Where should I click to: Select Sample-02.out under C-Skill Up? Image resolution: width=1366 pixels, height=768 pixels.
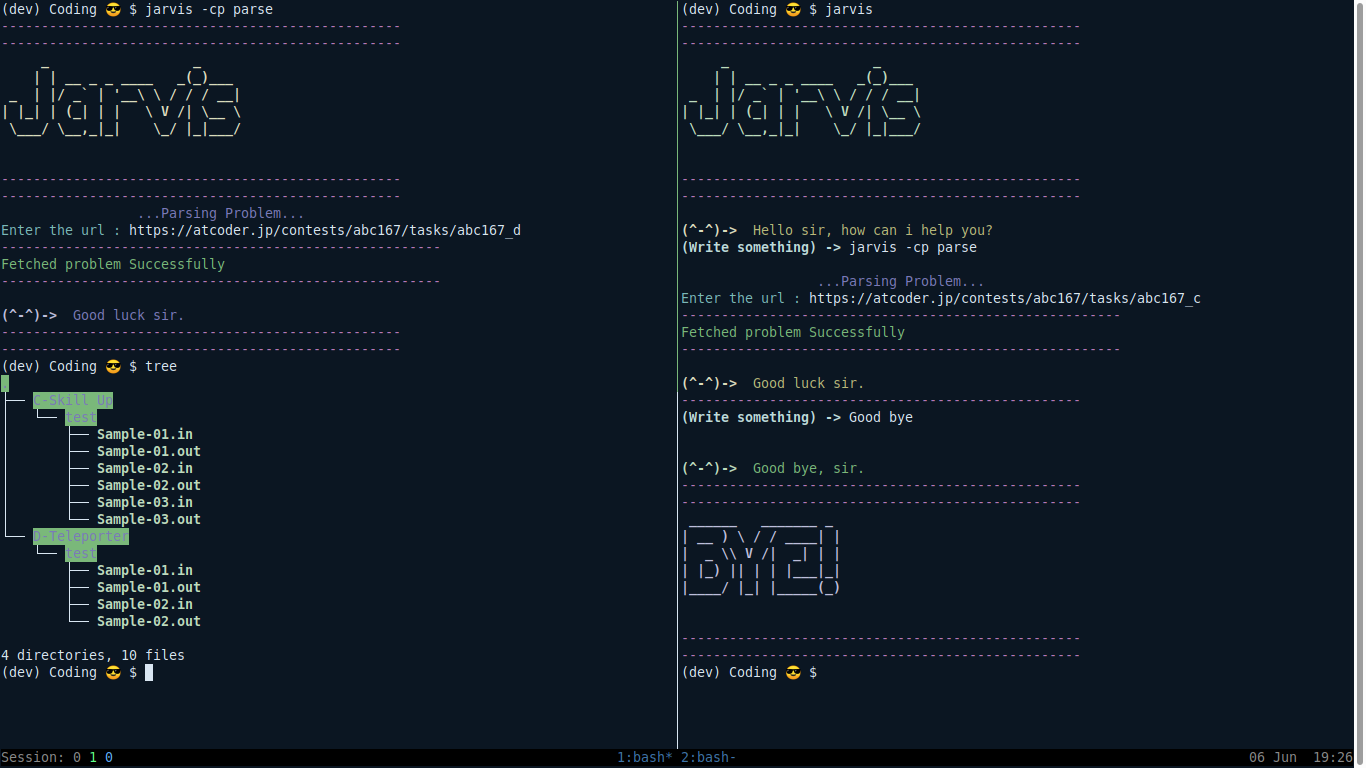149,485
